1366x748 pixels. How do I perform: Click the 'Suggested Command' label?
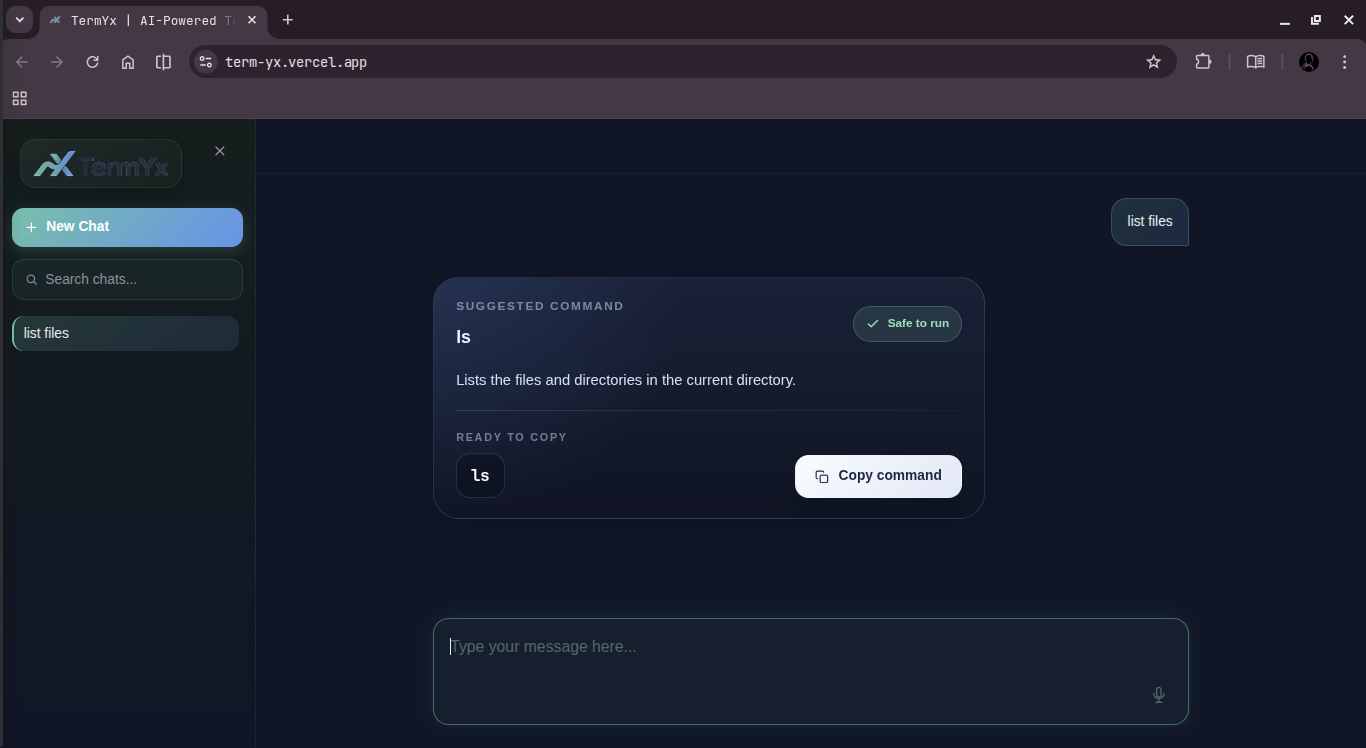tap(540, 306)
